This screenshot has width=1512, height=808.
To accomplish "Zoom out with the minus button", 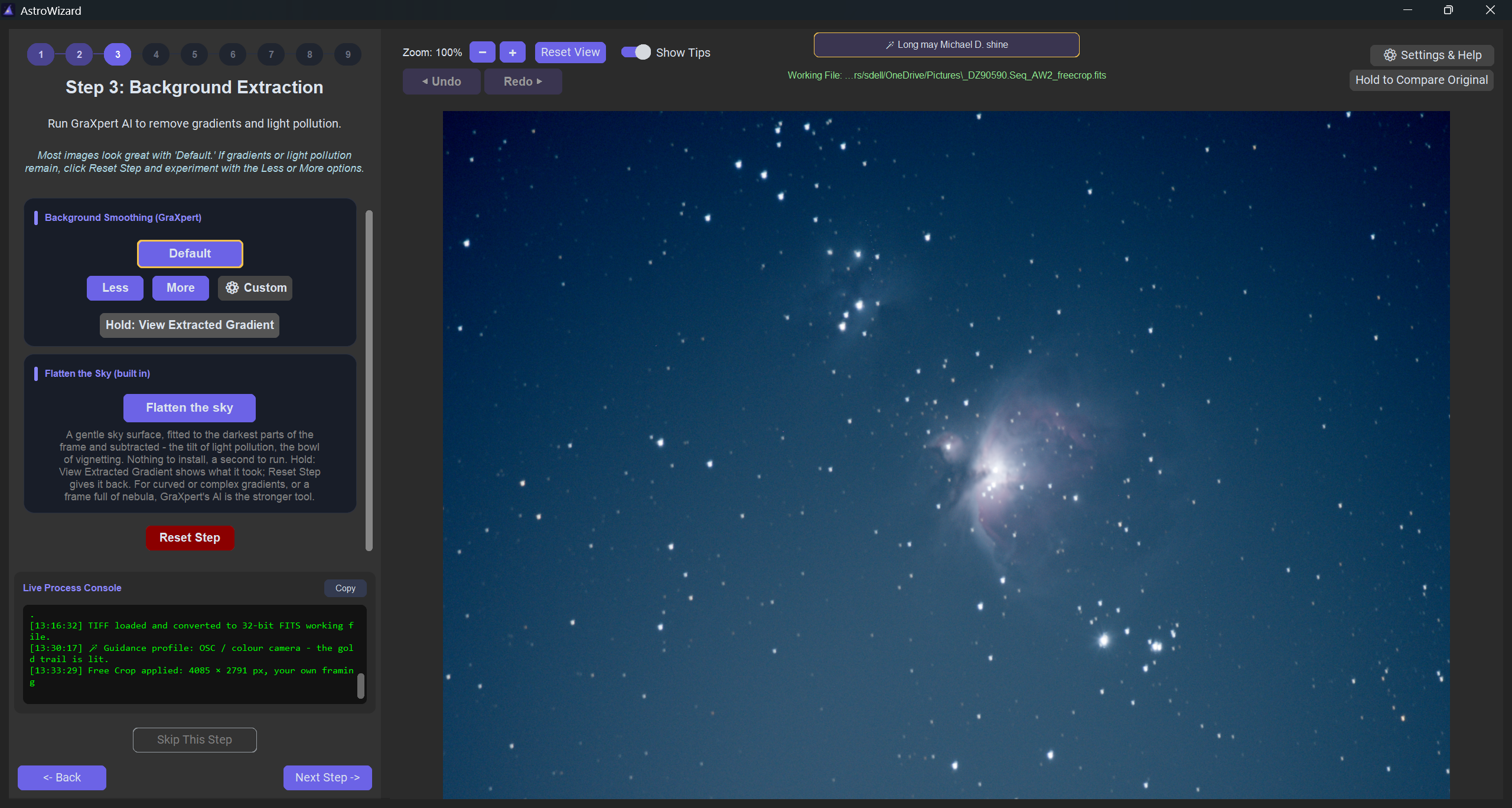I will click(x=483, y=53).
